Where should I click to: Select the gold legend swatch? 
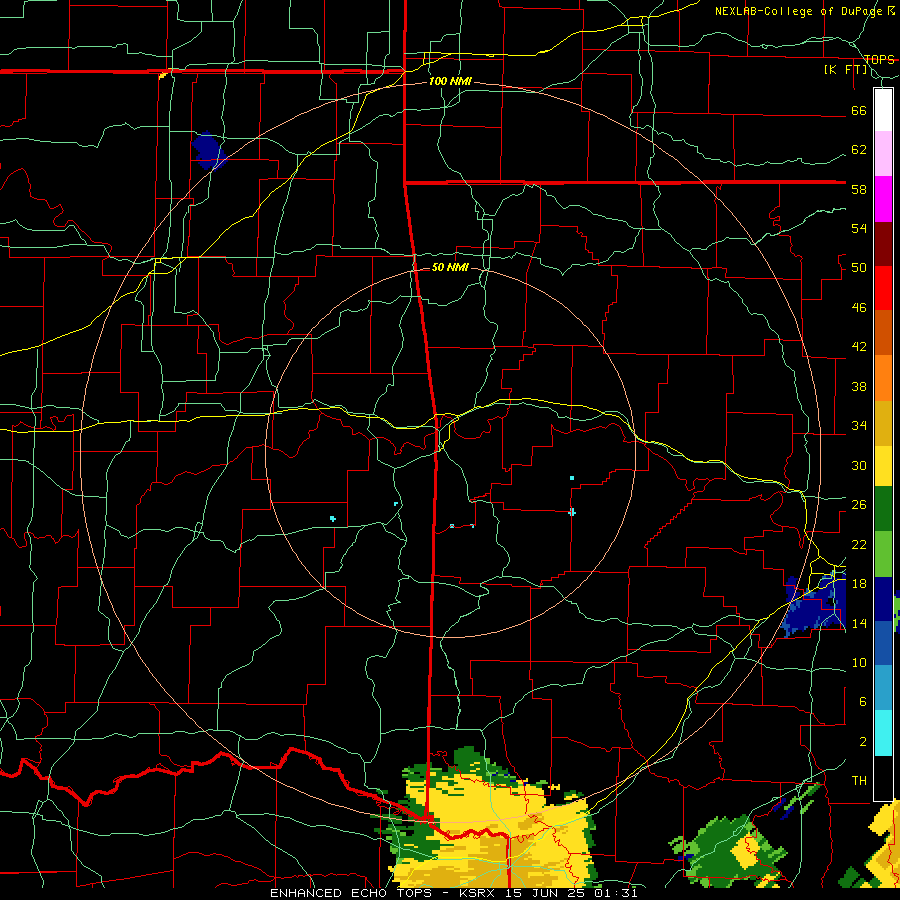click(883, 422)
